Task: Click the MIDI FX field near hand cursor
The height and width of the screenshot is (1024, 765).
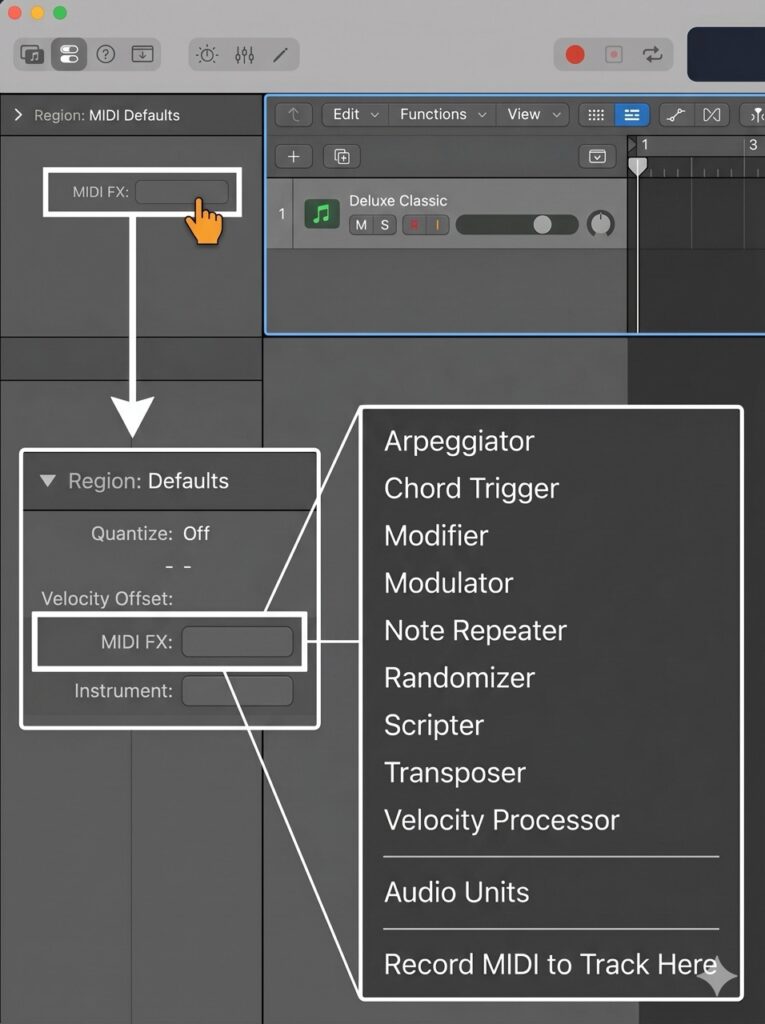Action: click(x=182, y=192)
